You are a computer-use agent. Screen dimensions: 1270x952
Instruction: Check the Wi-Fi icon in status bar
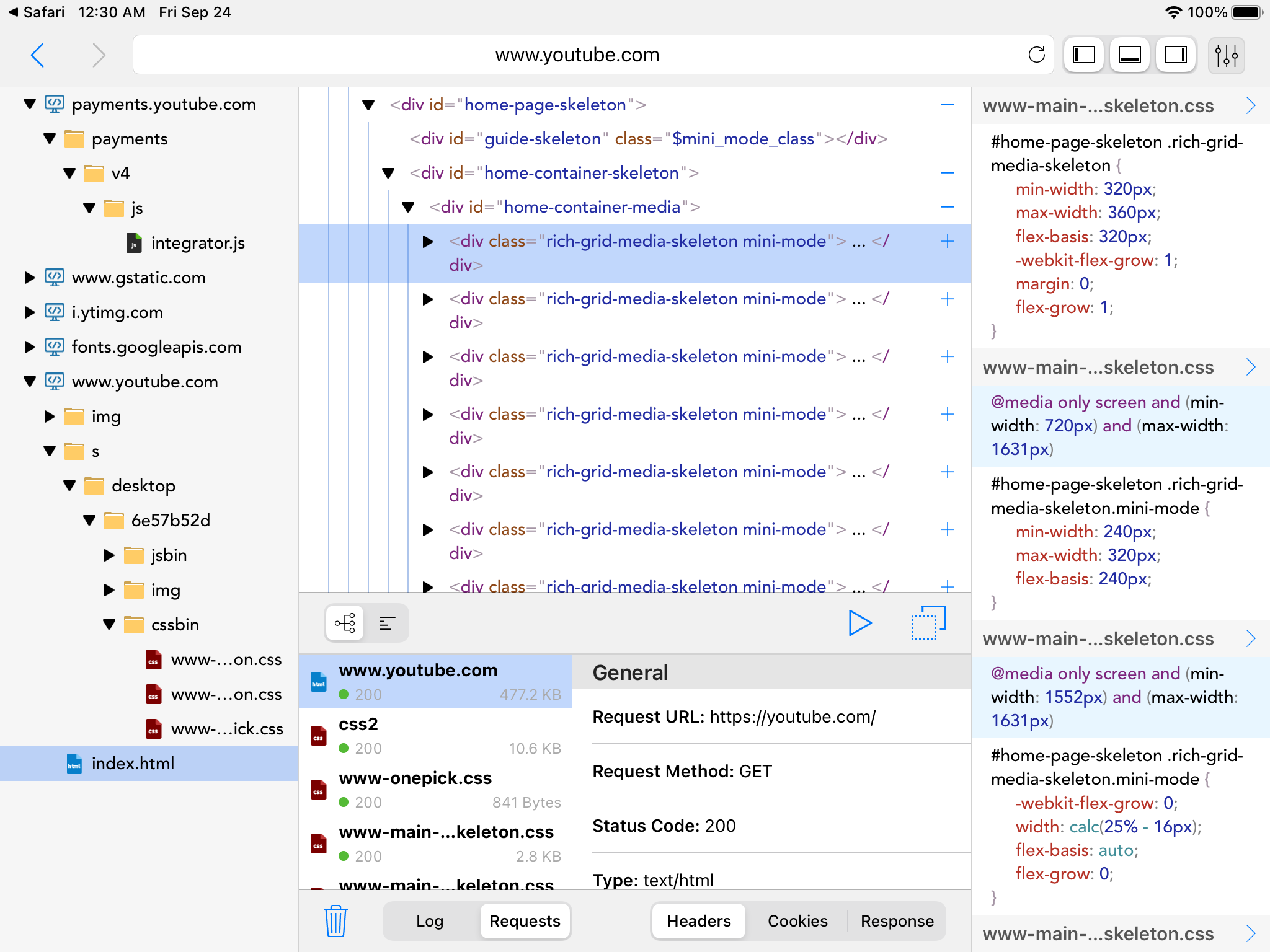click(x=1173, y=12)
